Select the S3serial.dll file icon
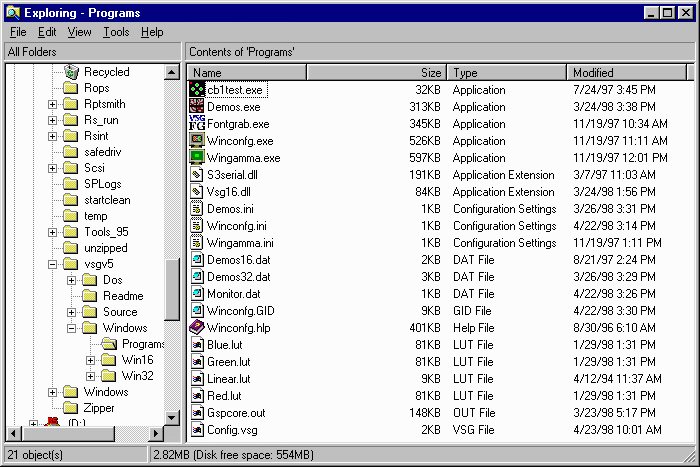Screen dimensions: 700x467 [197, 175]
